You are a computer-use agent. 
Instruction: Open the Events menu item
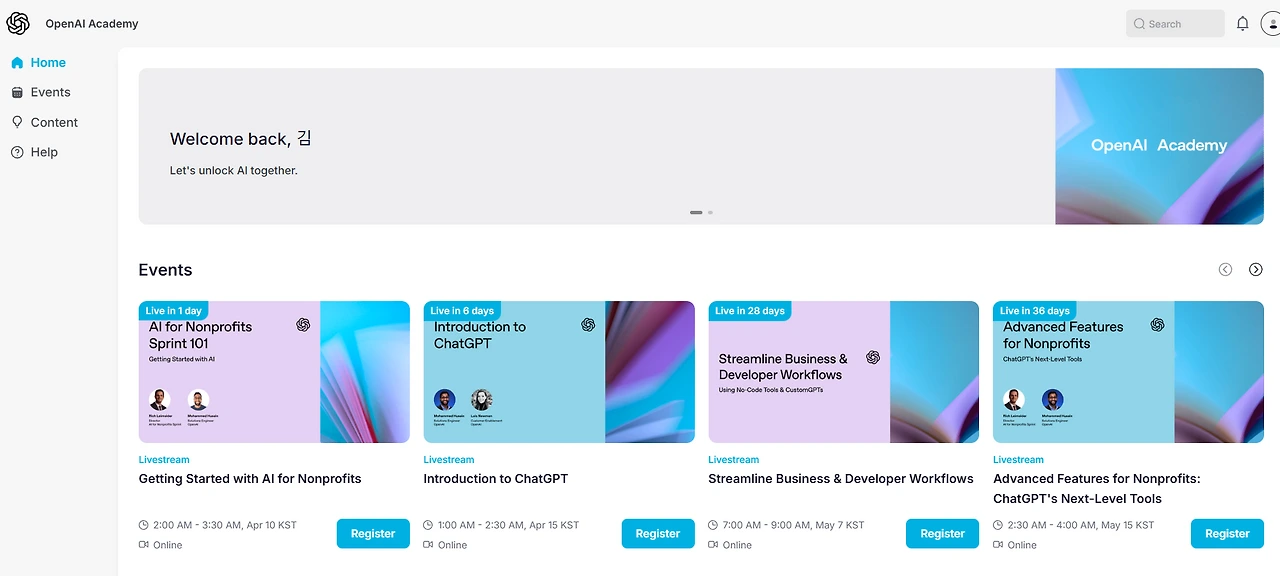click(51, 92)
